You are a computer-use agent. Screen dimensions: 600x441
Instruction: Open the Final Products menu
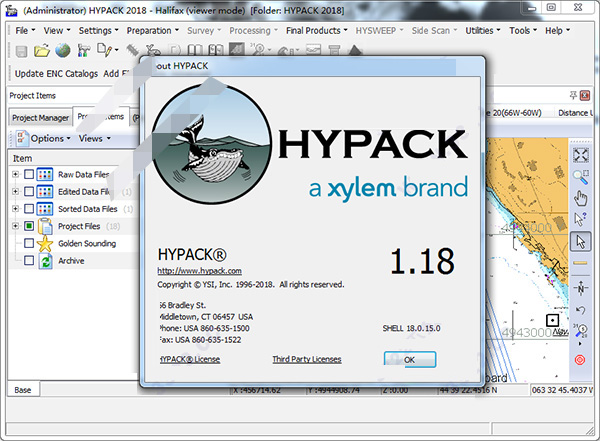point(317,31)
